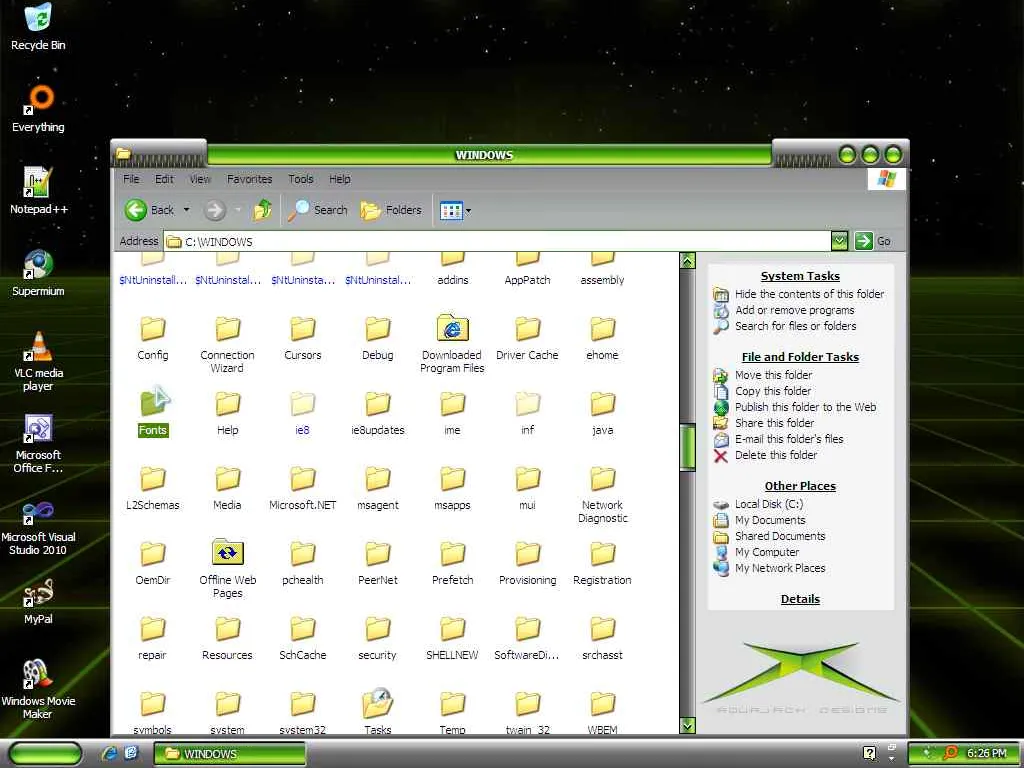The image size is (1024, 768).
Task: Click the Go button
Action: pyautogui.click(x=873, y=241)
